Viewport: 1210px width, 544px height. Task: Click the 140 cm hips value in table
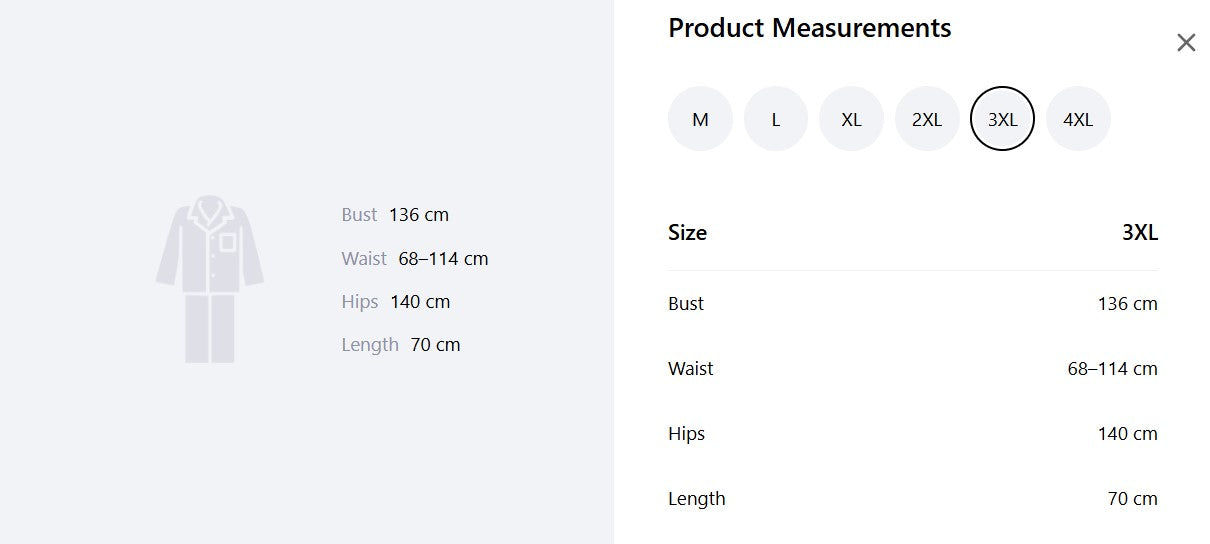1127,433
